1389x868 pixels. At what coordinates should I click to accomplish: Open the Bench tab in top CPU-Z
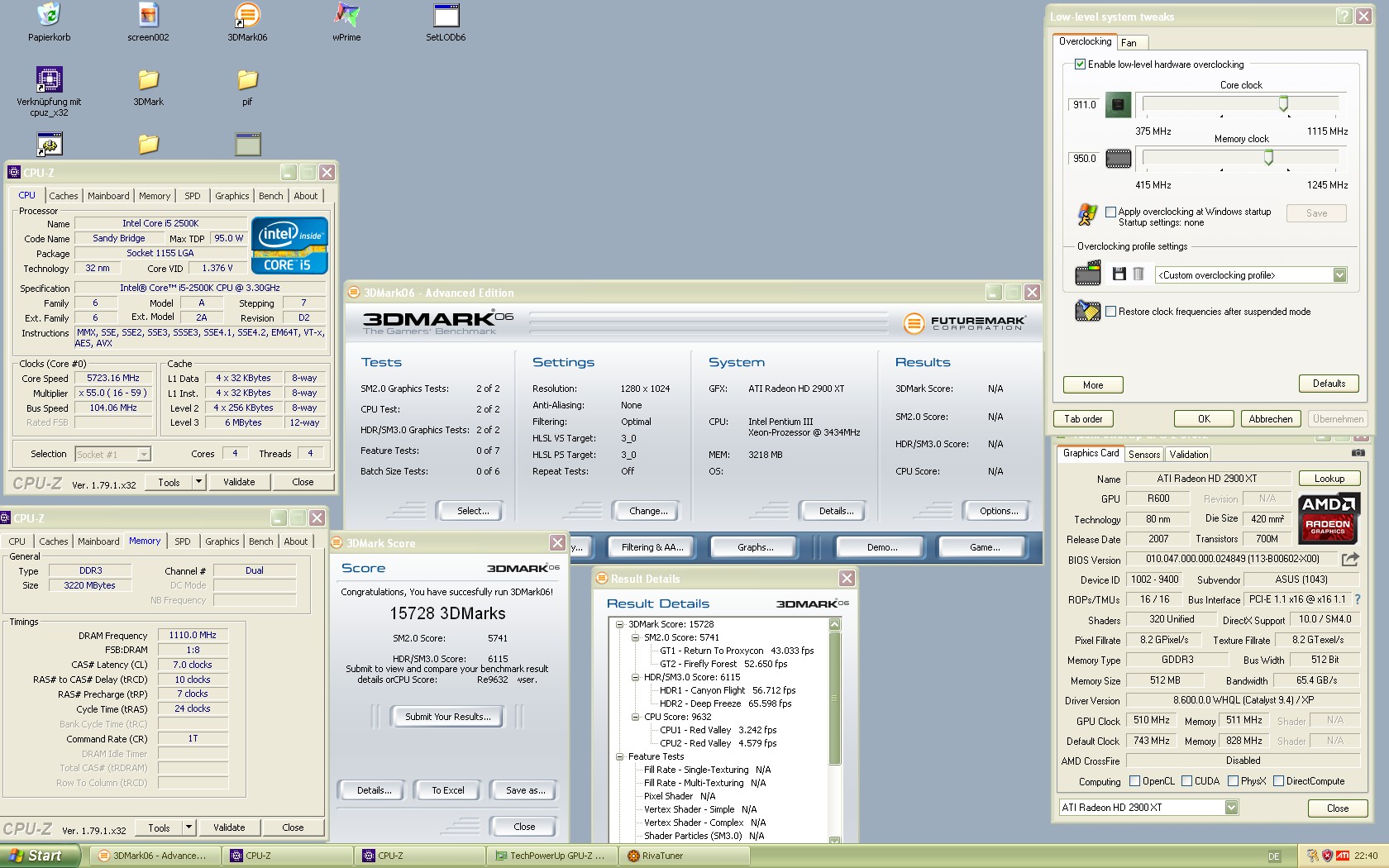coord(271,196)
